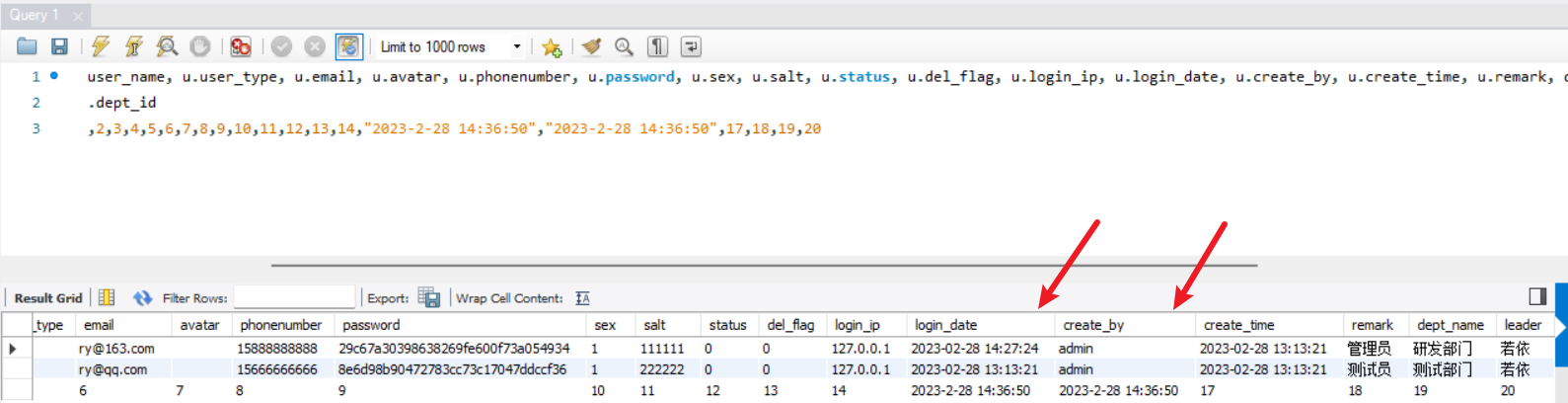This screenshot has height=403, width=1568.
Task: Save the script with the floppy icon
Action: click(x=59, y=46)
